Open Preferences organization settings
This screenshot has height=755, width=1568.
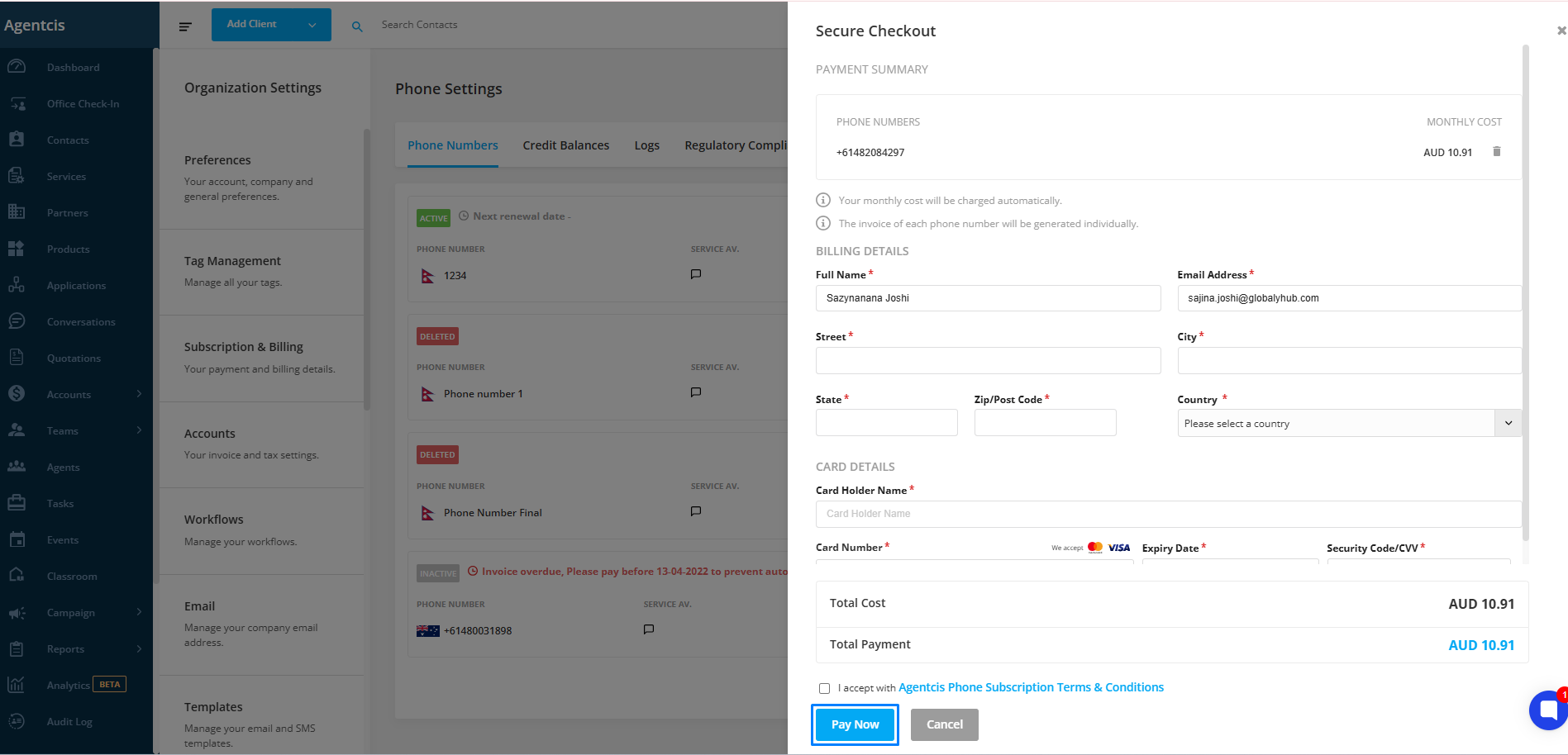[x=261, y=177]
